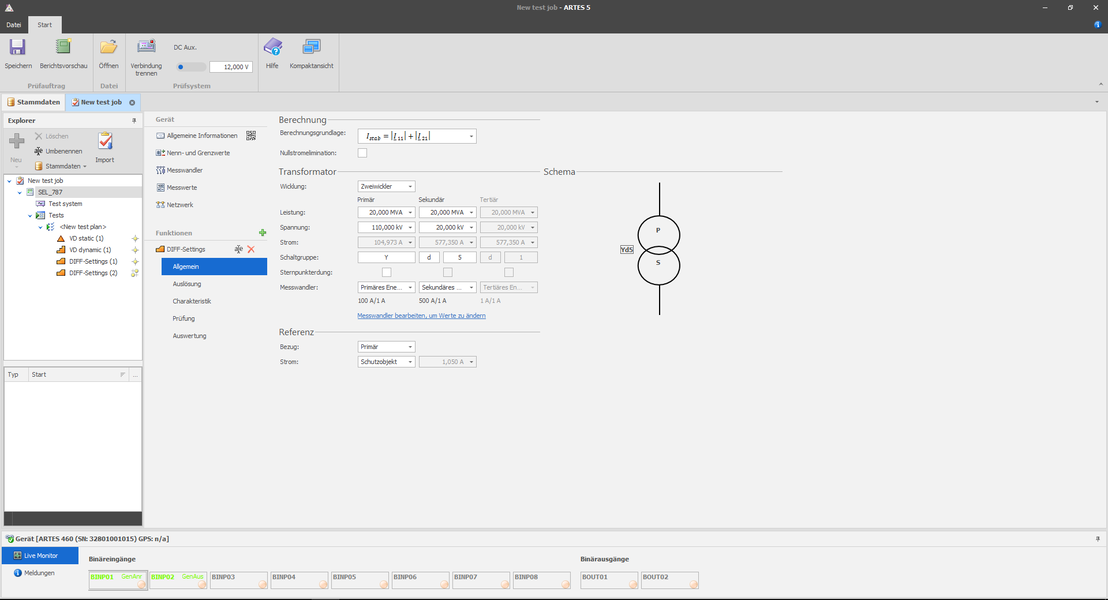This screenshot has height=600, width=1108.
Task: Click the QR code icon beside Allgemeine Informationen
Action: pyautogui.click(x=251, y=136)
